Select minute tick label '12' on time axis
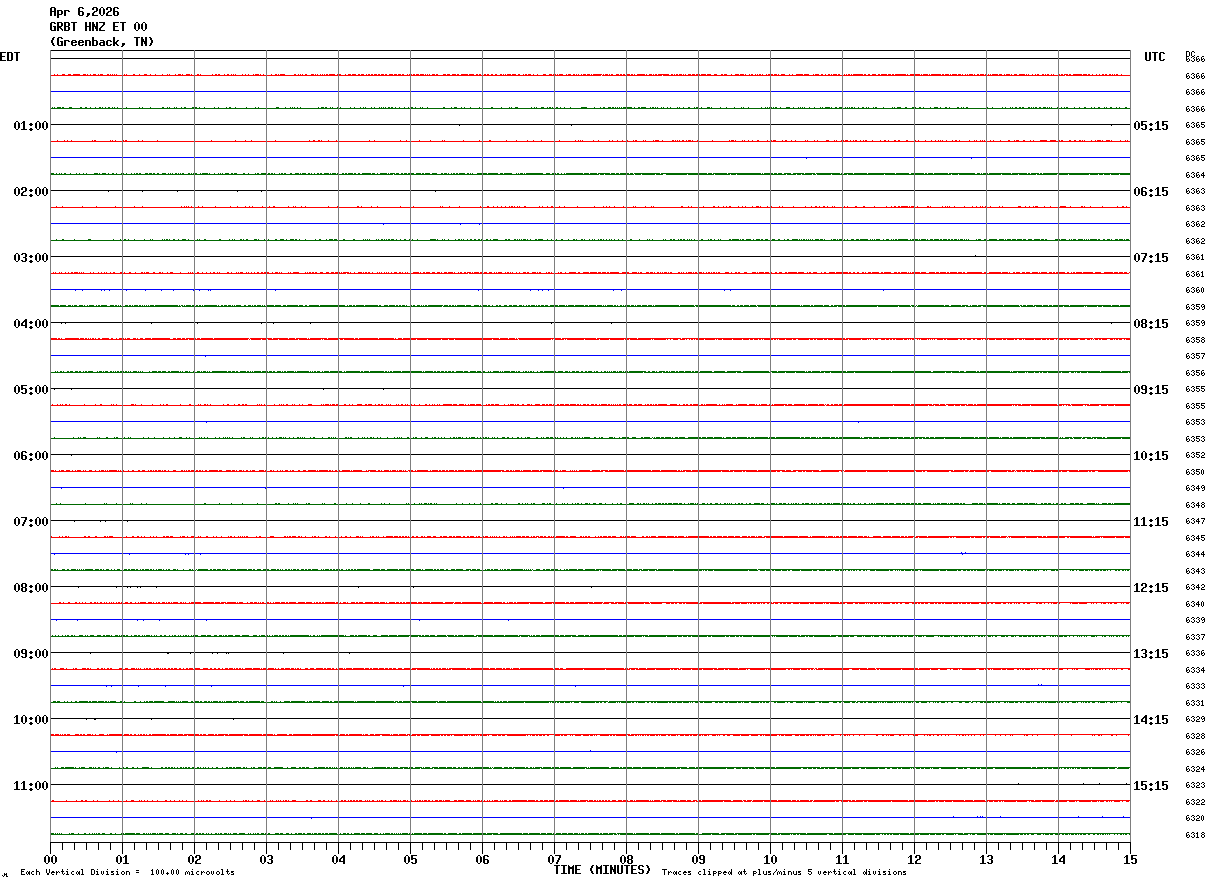This screenshot has width=1210, height=886. click(914, 859)
